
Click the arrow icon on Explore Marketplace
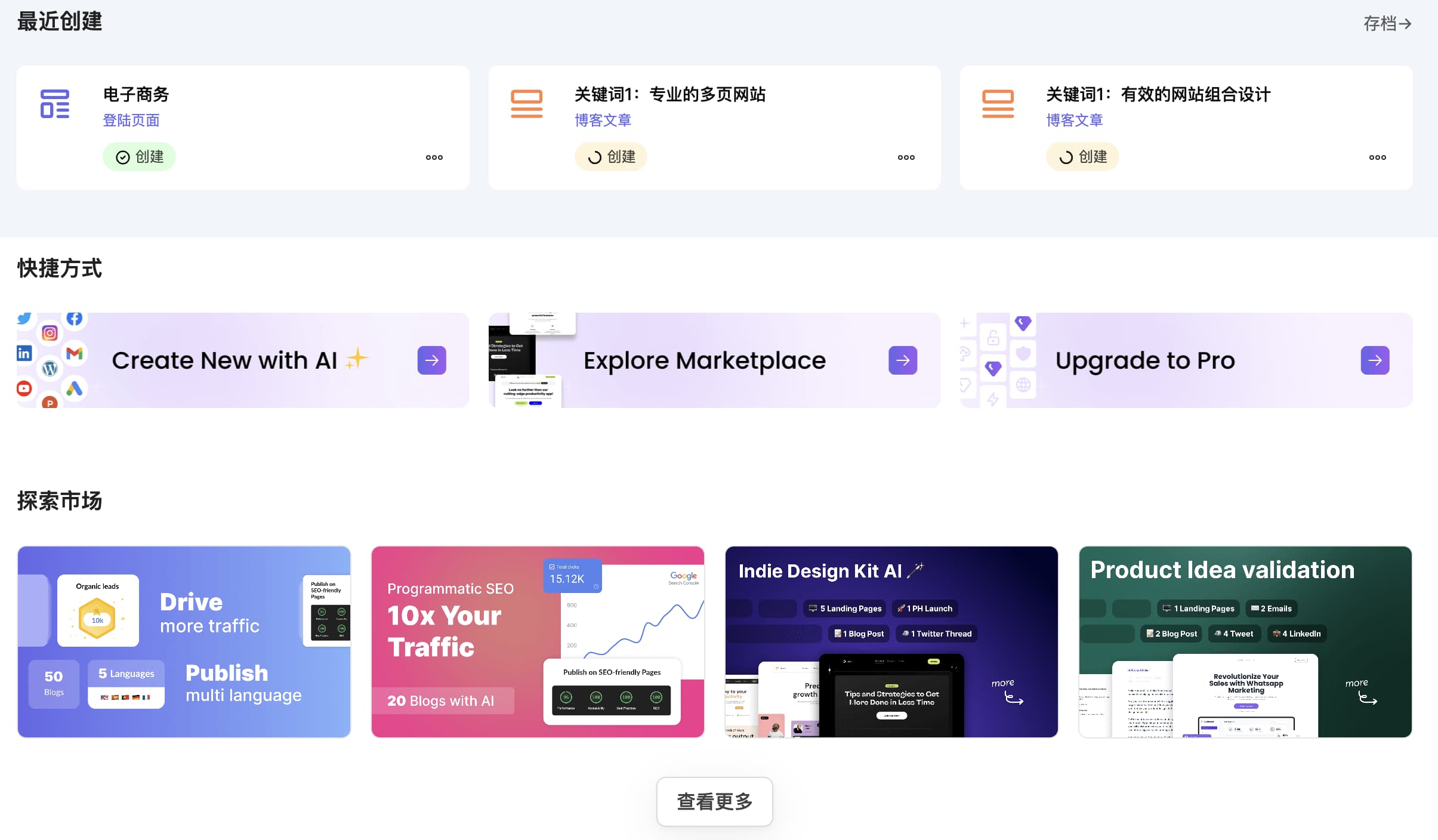903,360
